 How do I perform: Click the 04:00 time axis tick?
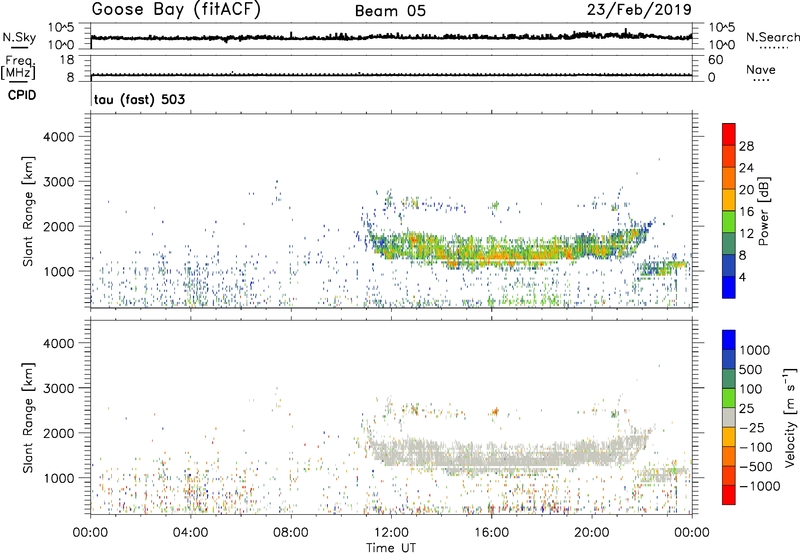(x=191, y=533)
